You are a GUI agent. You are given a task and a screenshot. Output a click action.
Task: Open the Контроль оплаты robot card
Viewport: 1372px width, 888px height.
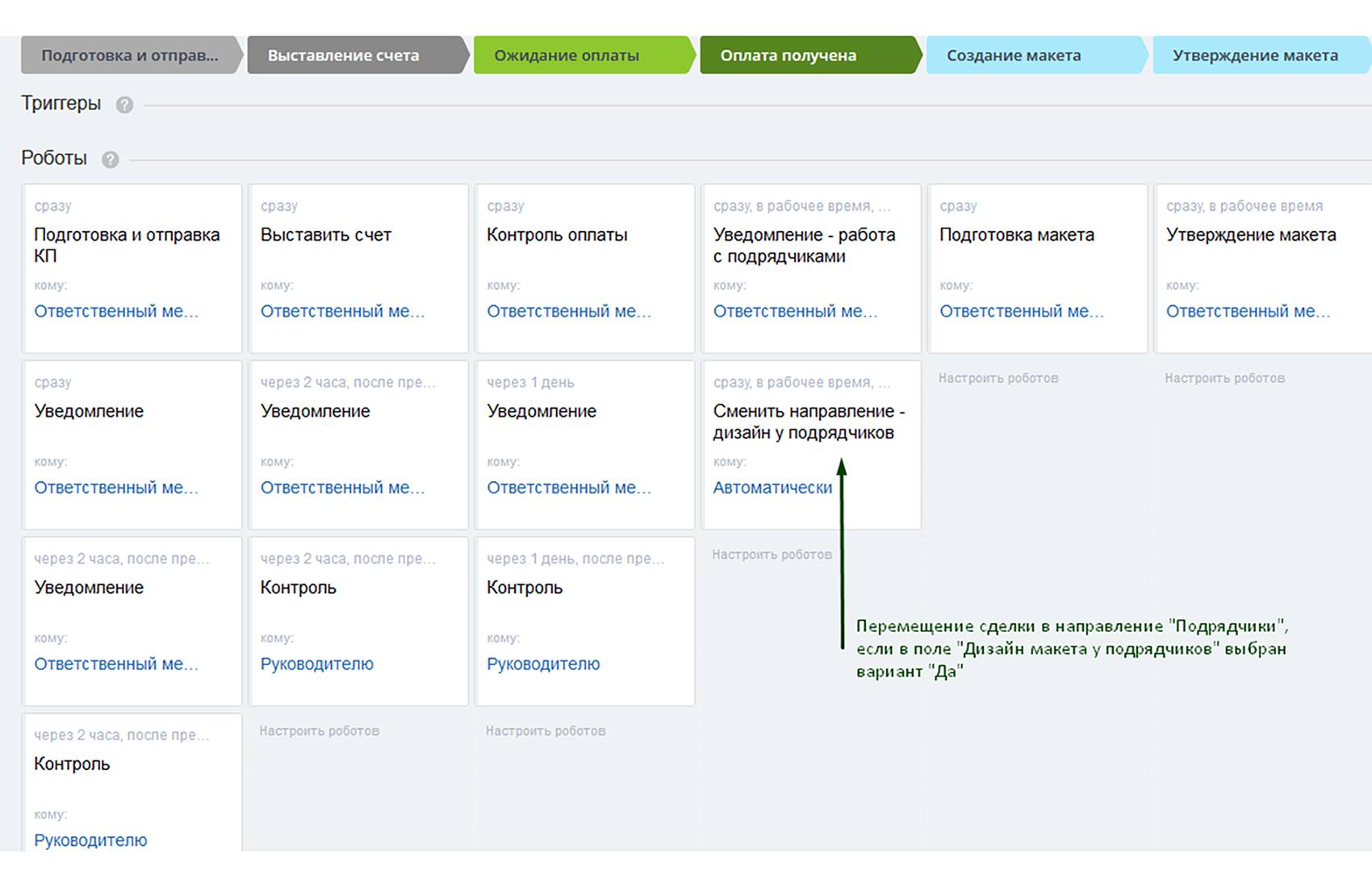point(557,235)
